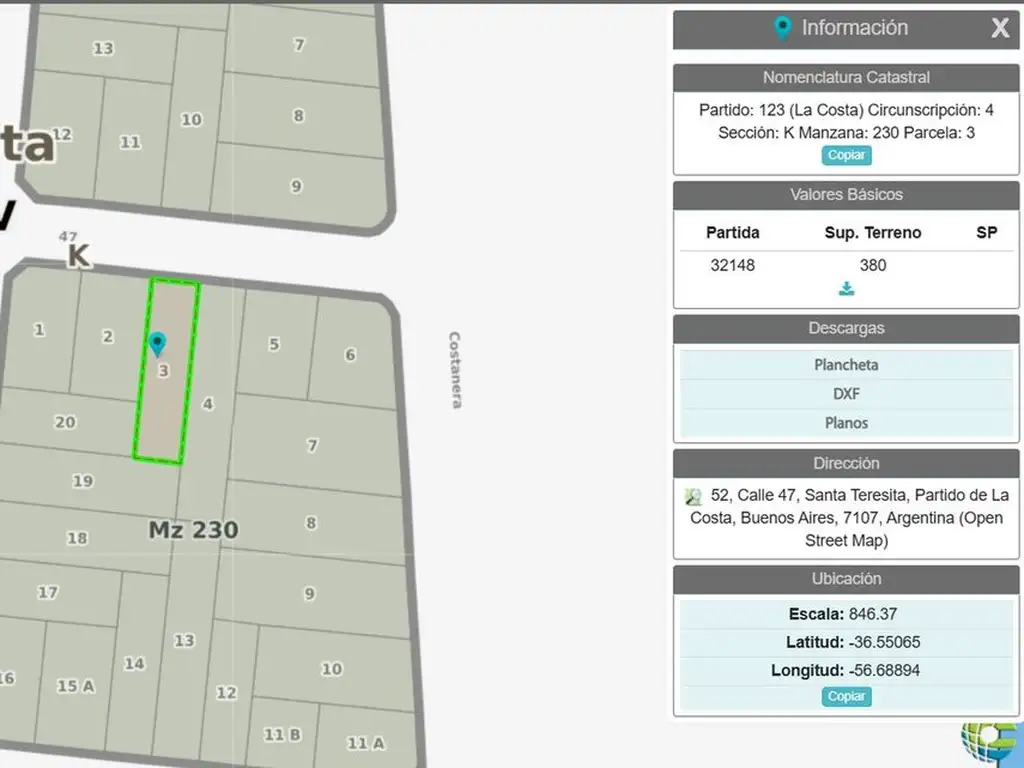
Task: Download the DXF file
Action: click(x=846, y=394)
